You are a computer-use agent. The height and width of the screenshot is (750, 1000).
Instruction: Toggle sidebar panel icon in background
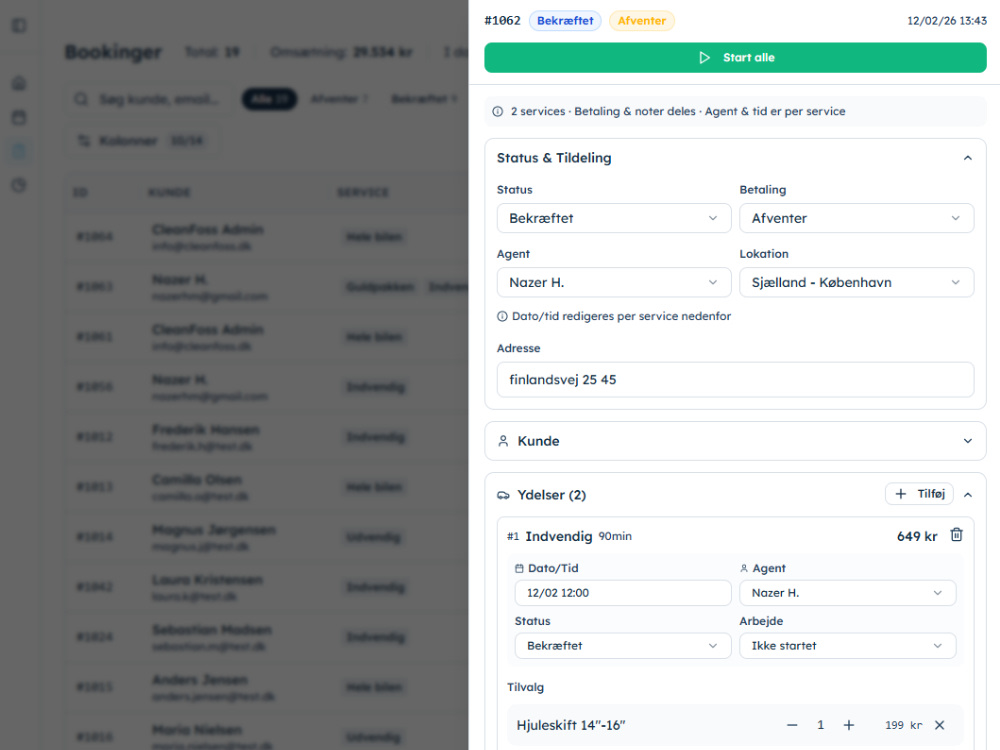pos(19,26)
